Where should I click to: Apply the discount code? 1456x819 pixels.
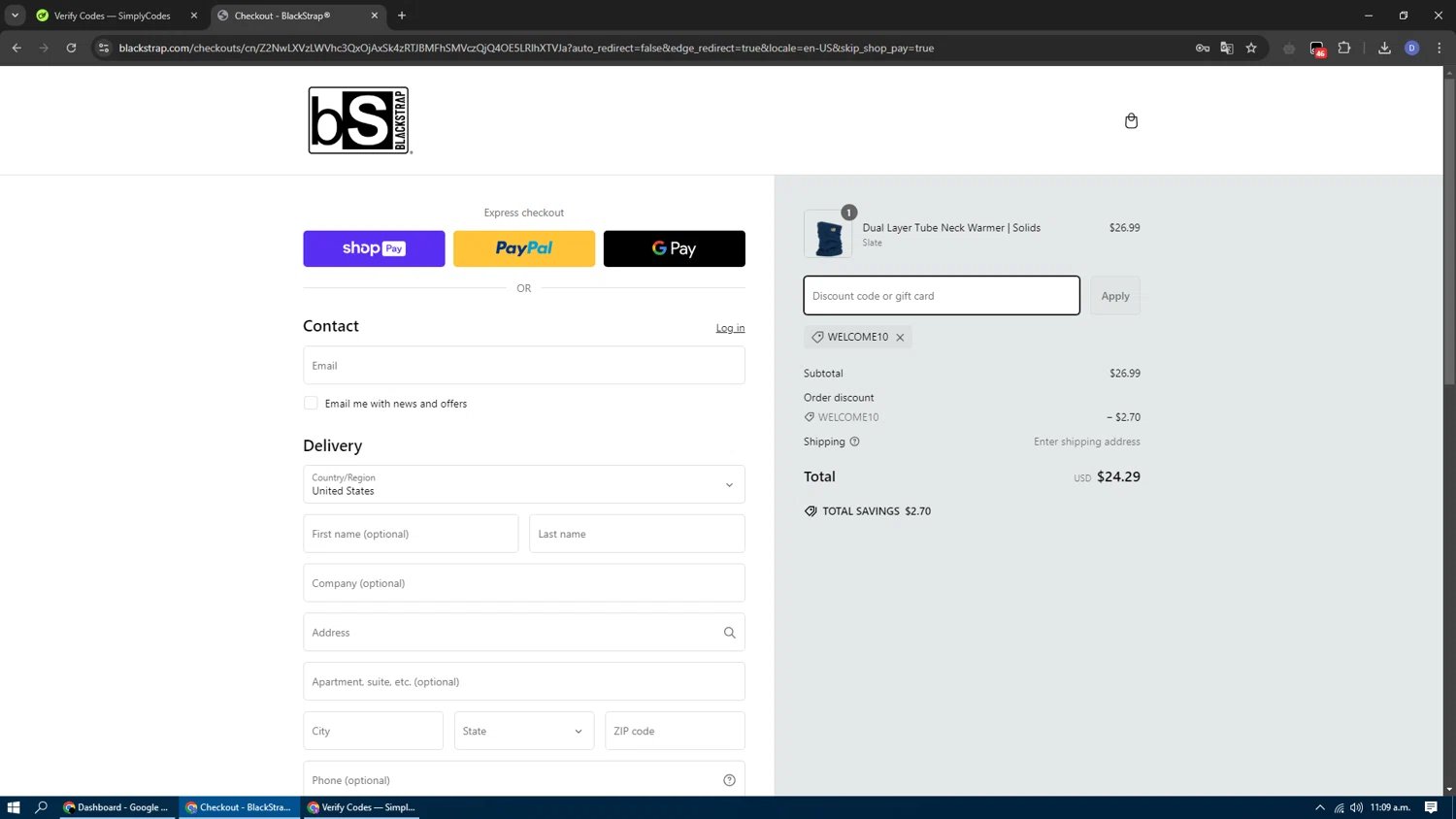[1115, 296]
